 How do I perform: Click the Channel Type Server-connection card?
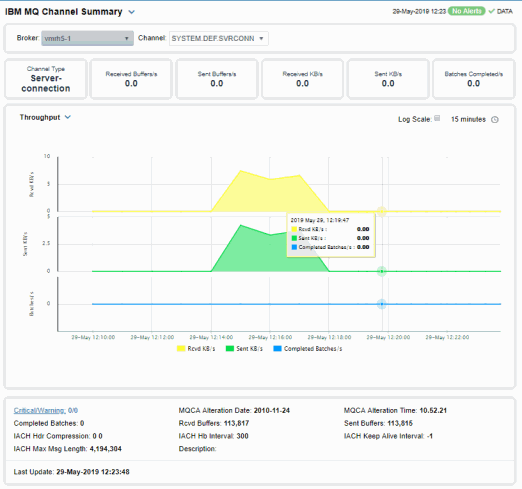click(46, 79)
